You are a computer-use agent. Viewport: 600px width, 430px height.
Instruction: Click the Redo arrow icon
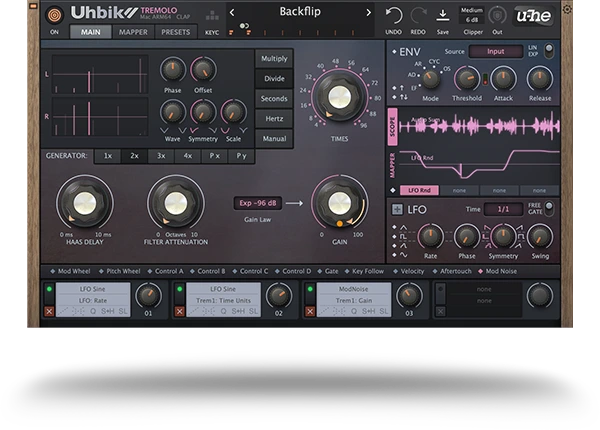click(x=418, y=14)
